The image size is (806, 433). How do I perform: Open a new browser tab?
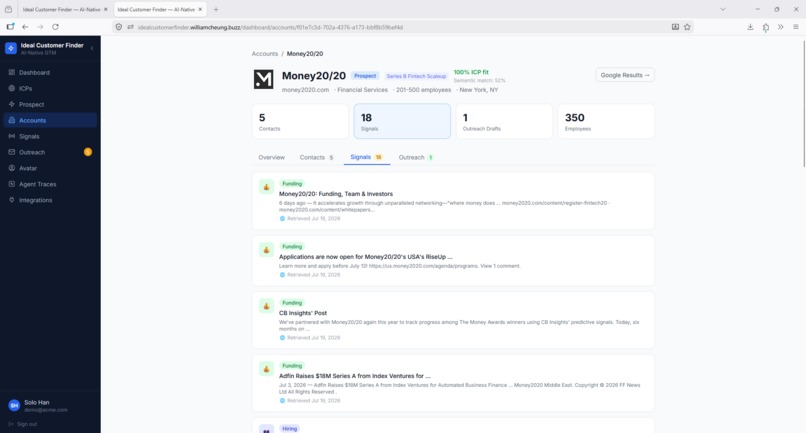[x=216, y=9]
